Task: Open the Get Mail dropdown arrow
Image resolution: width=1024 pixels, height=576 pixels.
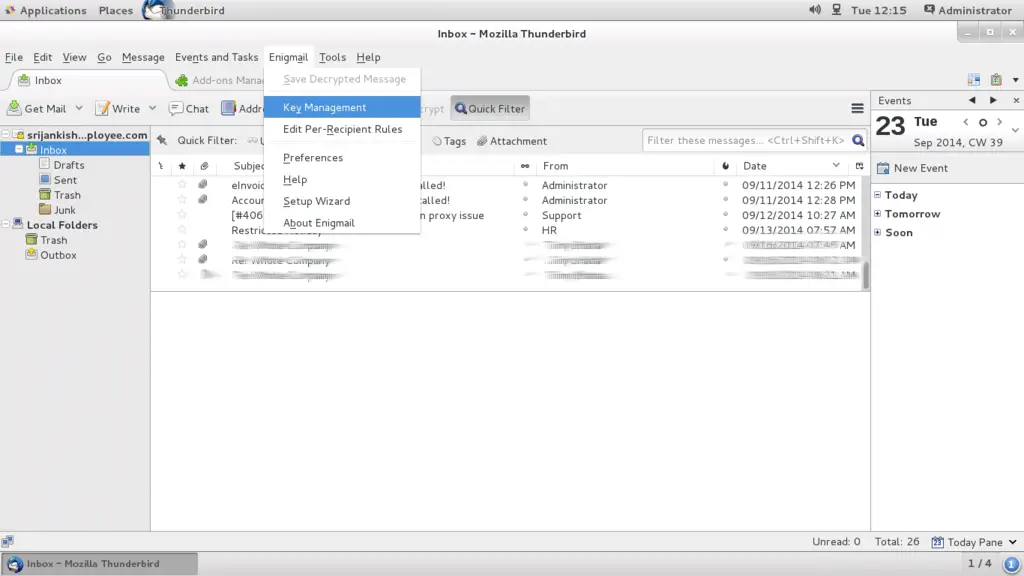Action: 79,108
